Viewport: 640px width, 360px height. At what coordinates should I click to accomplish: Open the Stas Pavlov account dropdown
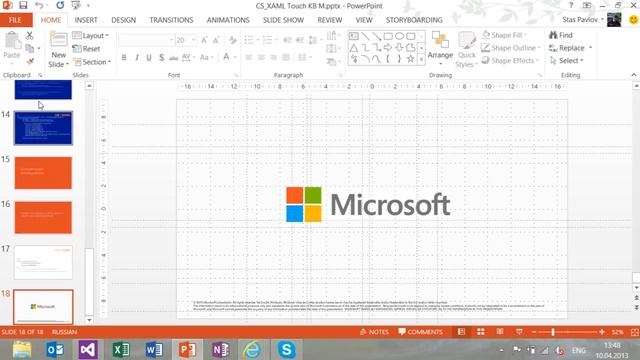[x=583, y=20]
